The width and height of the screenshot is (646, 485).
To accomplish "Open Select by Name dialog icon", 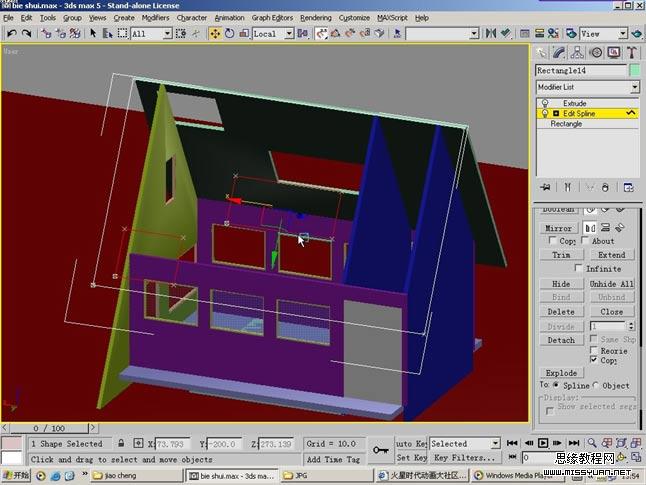I will [x=108, y=33].
